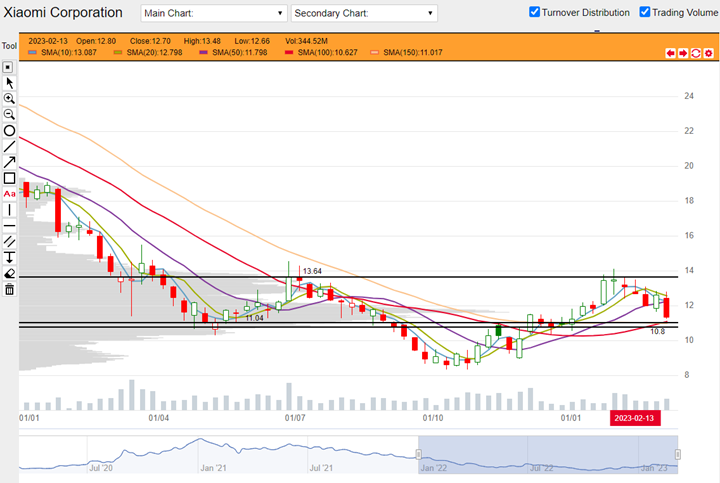Uncheck the Turnover Distribution checkbox
This screenshot has height=483, width=720.
pos(534,12)
